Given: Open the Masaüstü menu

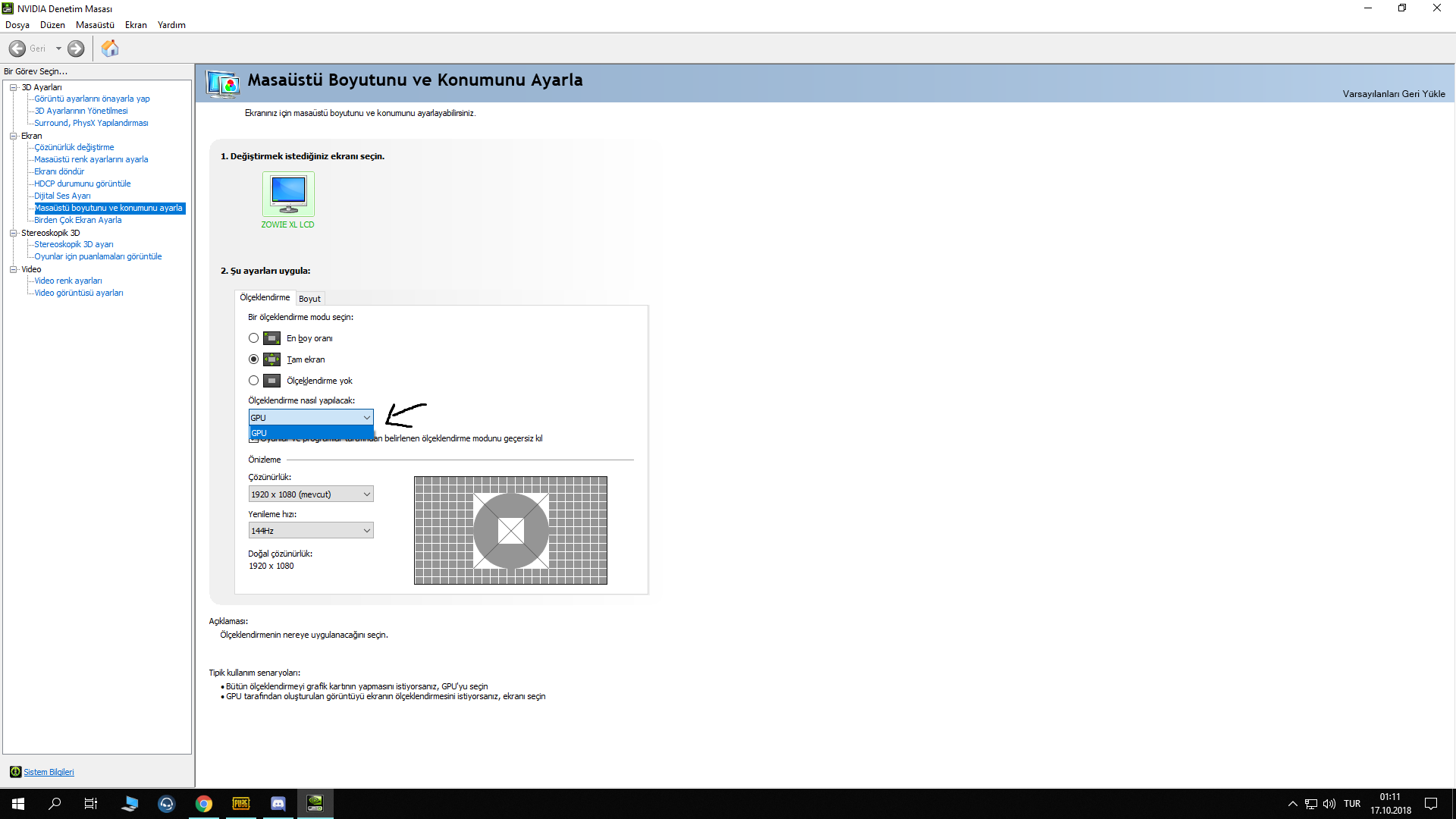Looking at the screenshot, I should tap(95, 25).
